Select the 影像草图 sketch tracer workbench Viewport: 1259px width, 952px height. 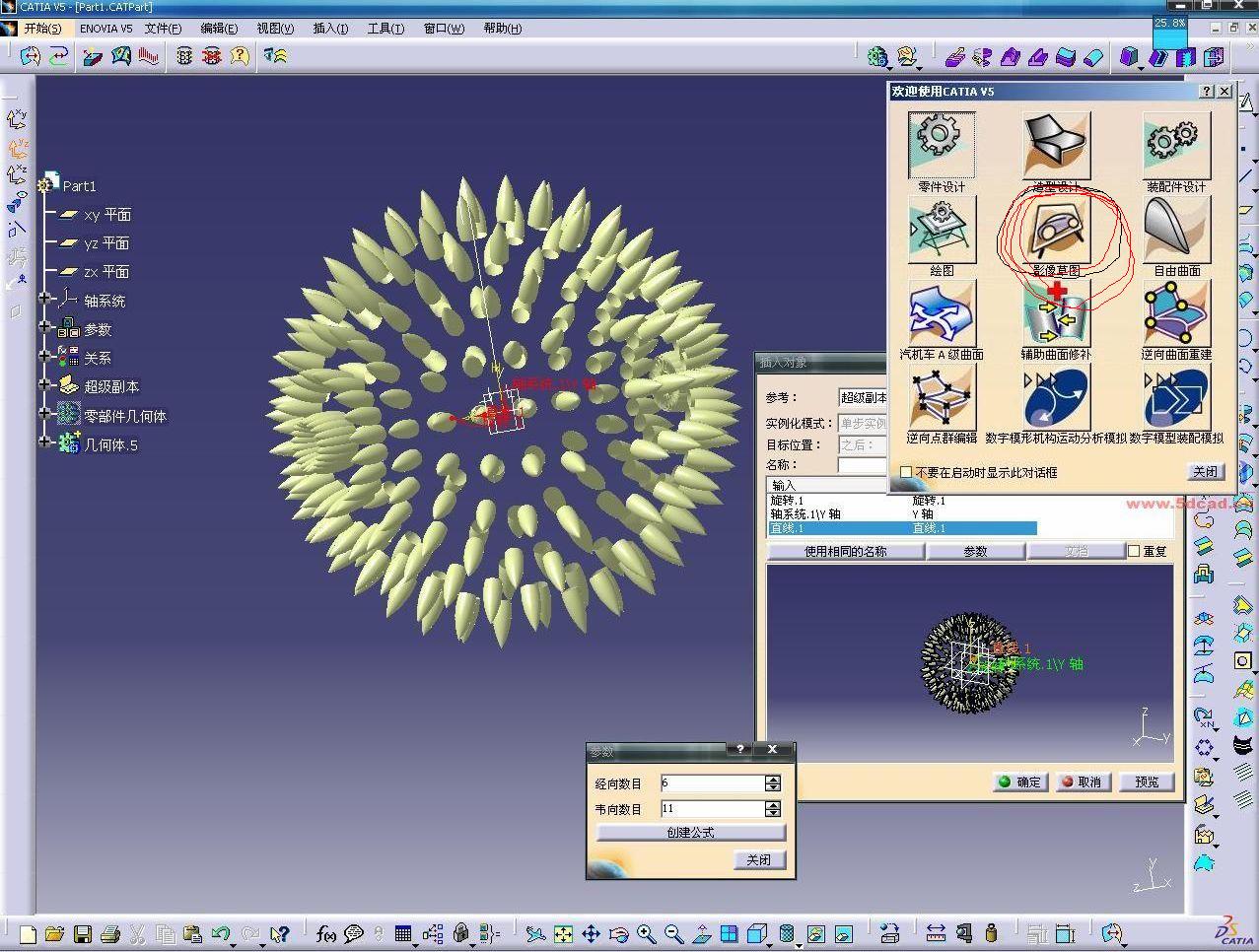(1057, 229)
